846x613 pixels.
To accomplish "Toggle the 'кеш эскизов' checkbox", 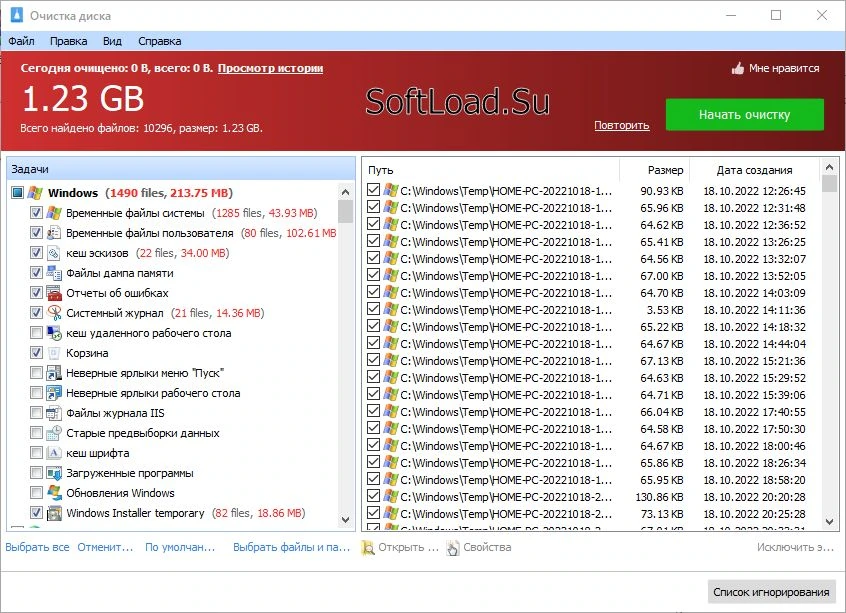I will [36, 253].
